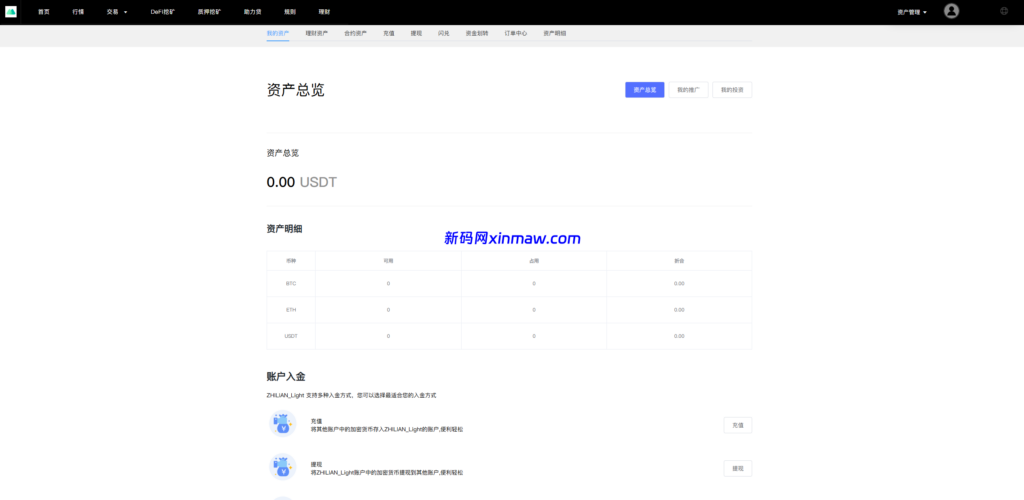Click the green exchange logo icon
This screenshot has width=1024, height=500.
tap(10, 12)
